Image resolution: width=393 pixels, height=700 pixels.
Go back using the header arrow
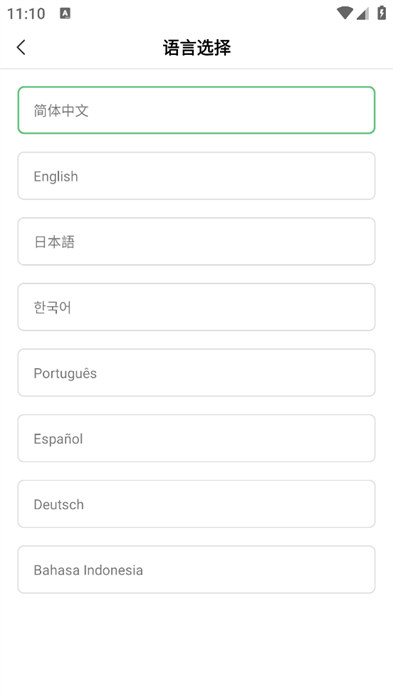[21, 47]
